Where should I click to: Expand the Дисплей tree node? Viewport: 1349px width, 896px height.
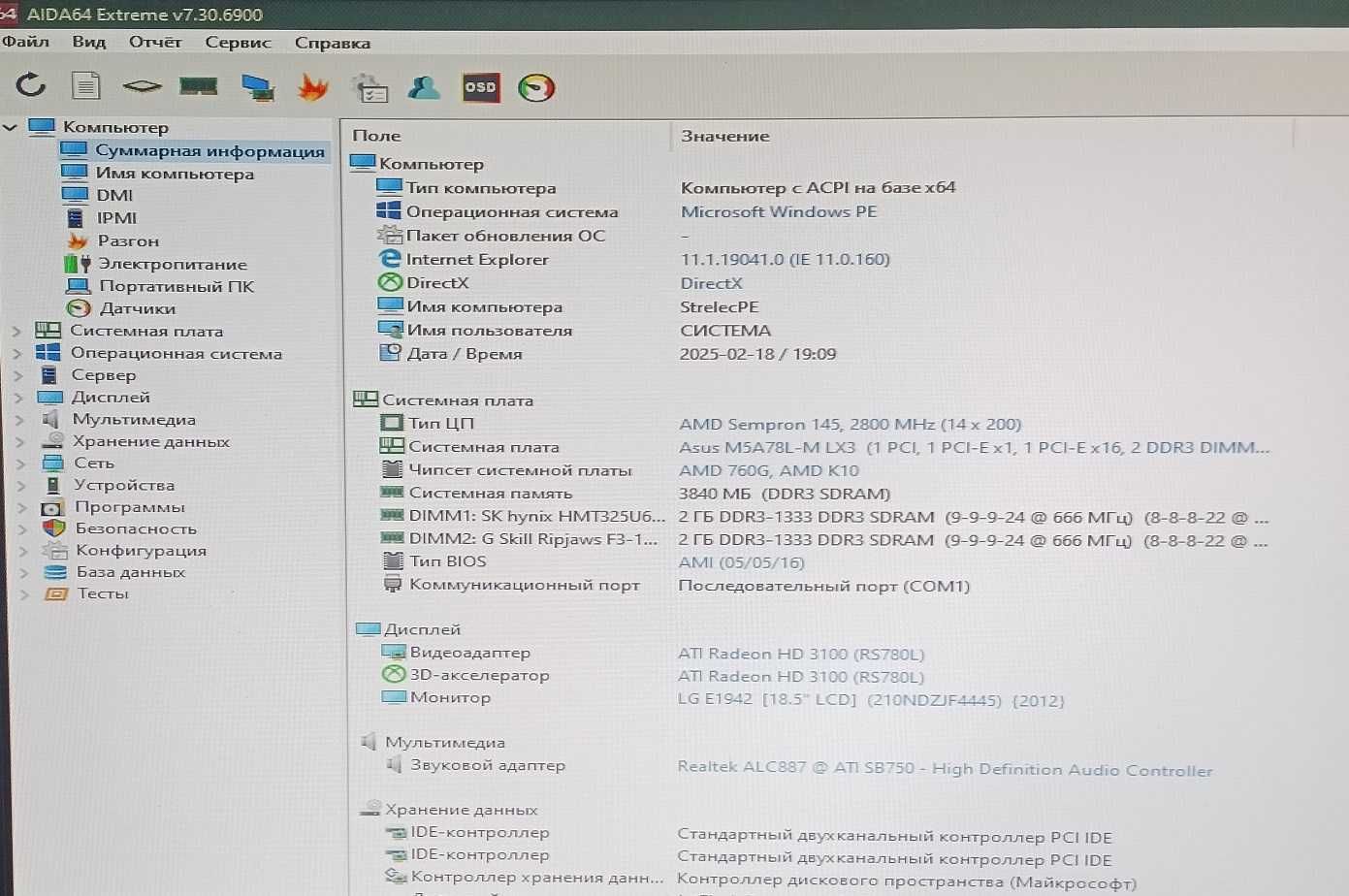click(18, 398)
